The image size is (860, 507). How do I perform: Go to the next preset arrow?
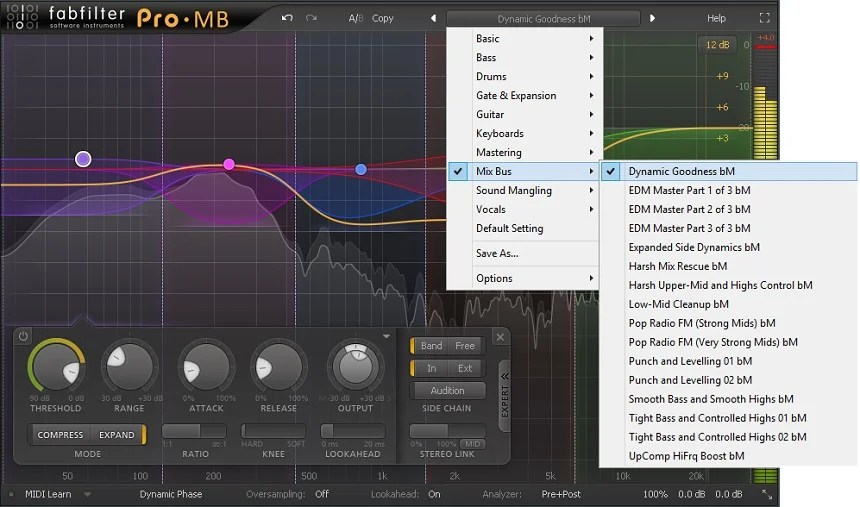coord(652,18)
